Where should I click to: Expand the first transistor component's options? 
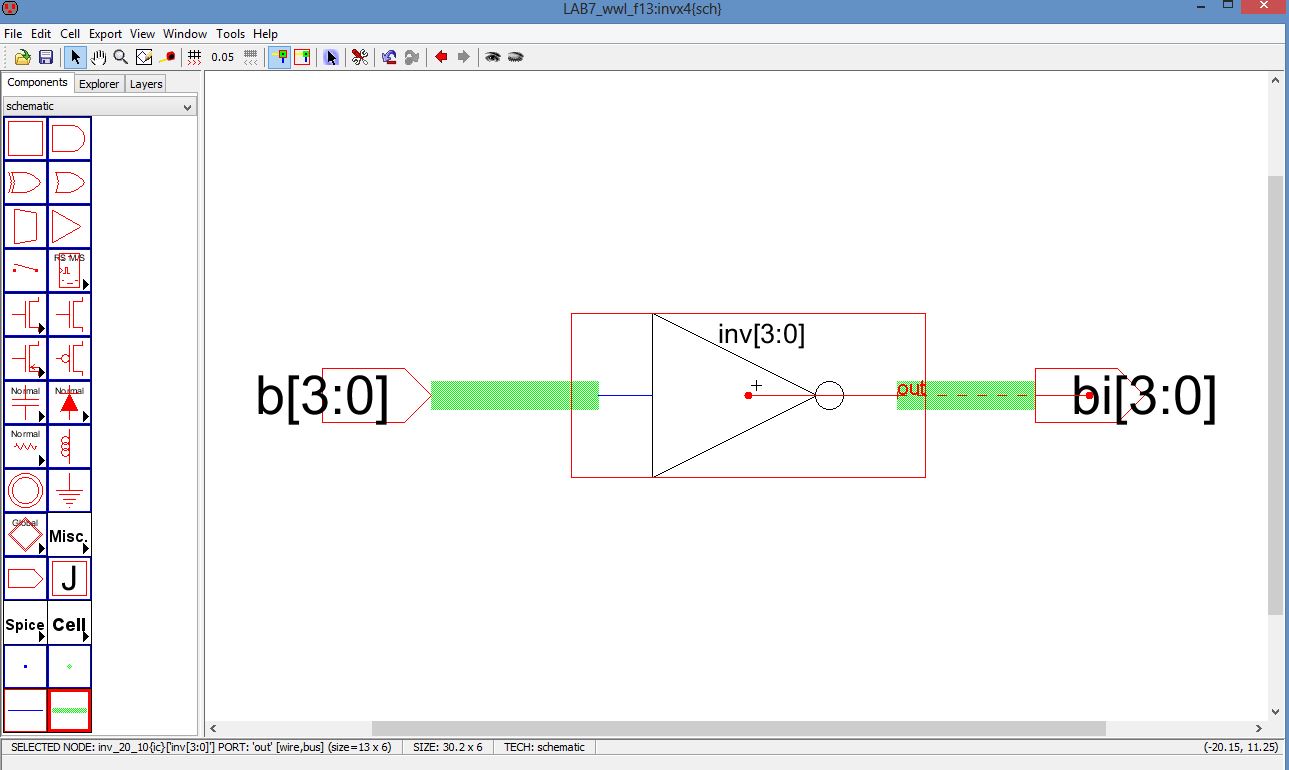(42, 329)
